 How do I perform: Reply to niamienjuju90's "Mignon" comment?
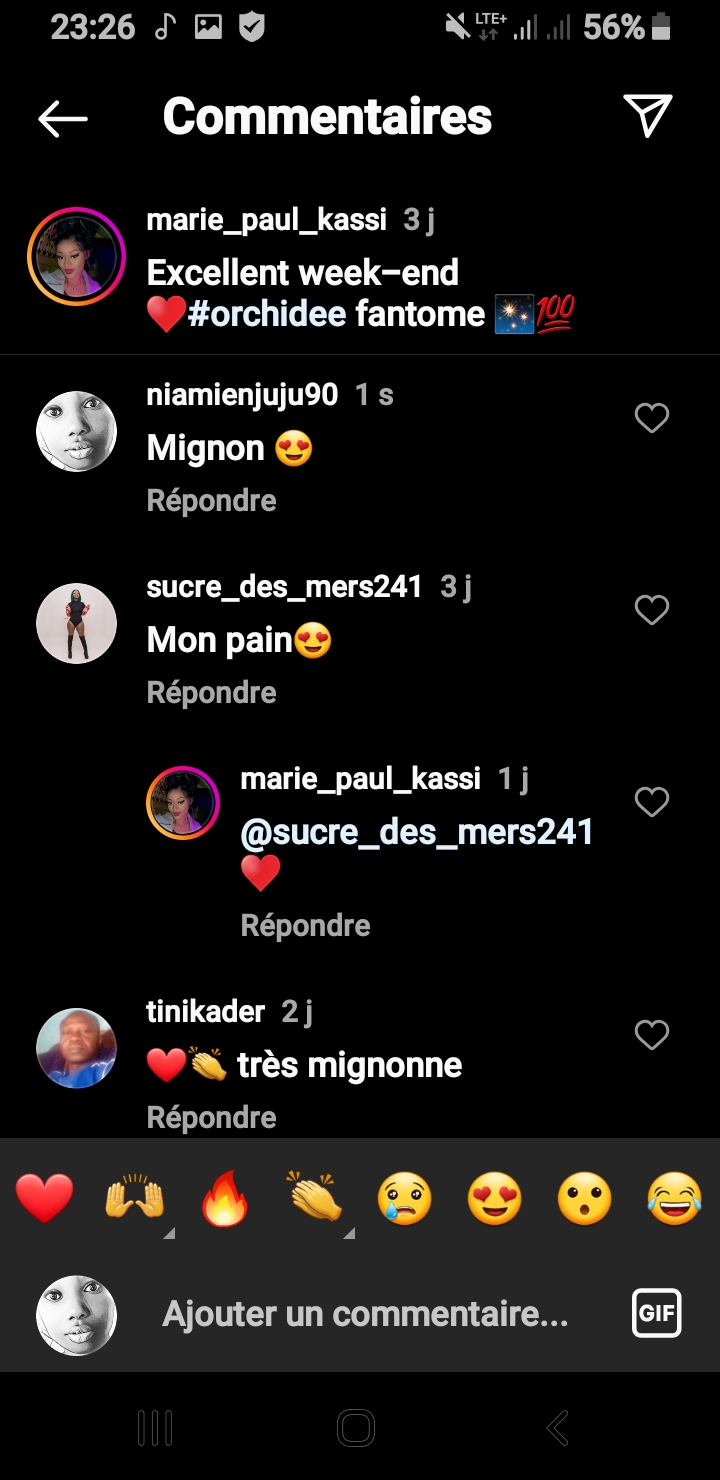(x=211, y=500)
